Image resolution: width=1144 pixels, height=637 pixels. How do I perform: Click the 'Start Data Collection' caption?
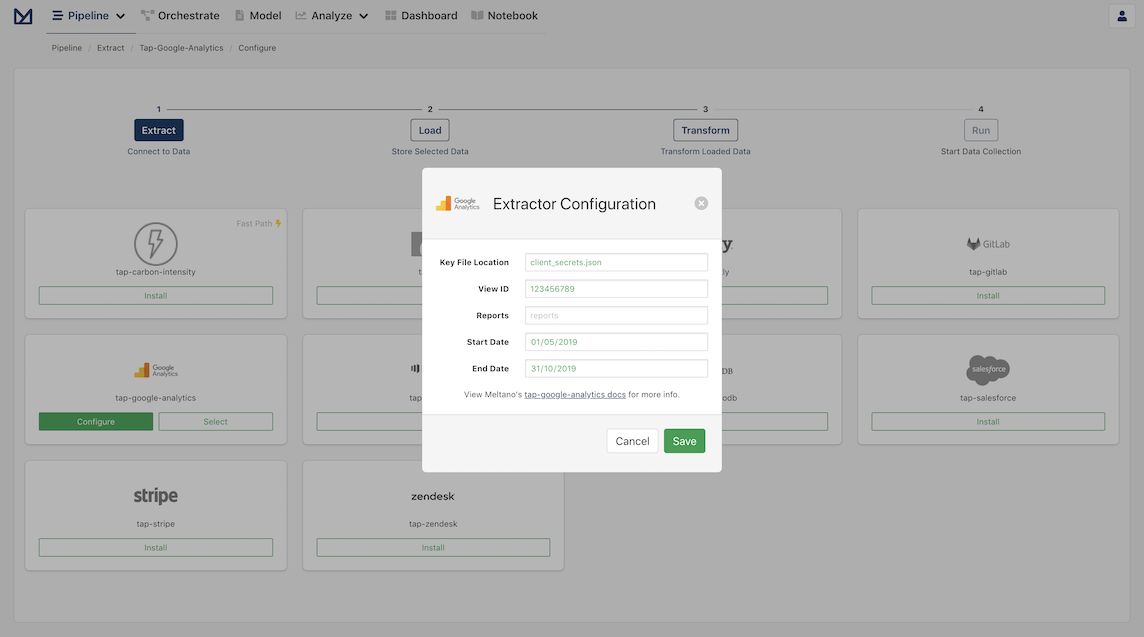(981, 152)
